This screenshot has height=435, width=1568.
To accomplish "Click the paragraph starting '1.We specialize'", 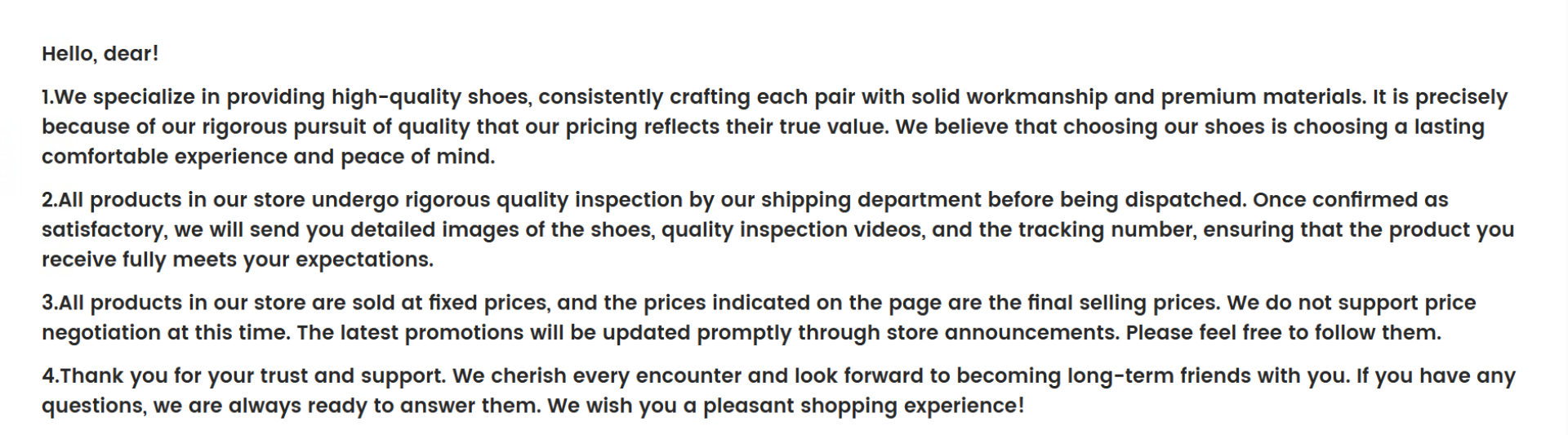I will click(x=735, y=127).
